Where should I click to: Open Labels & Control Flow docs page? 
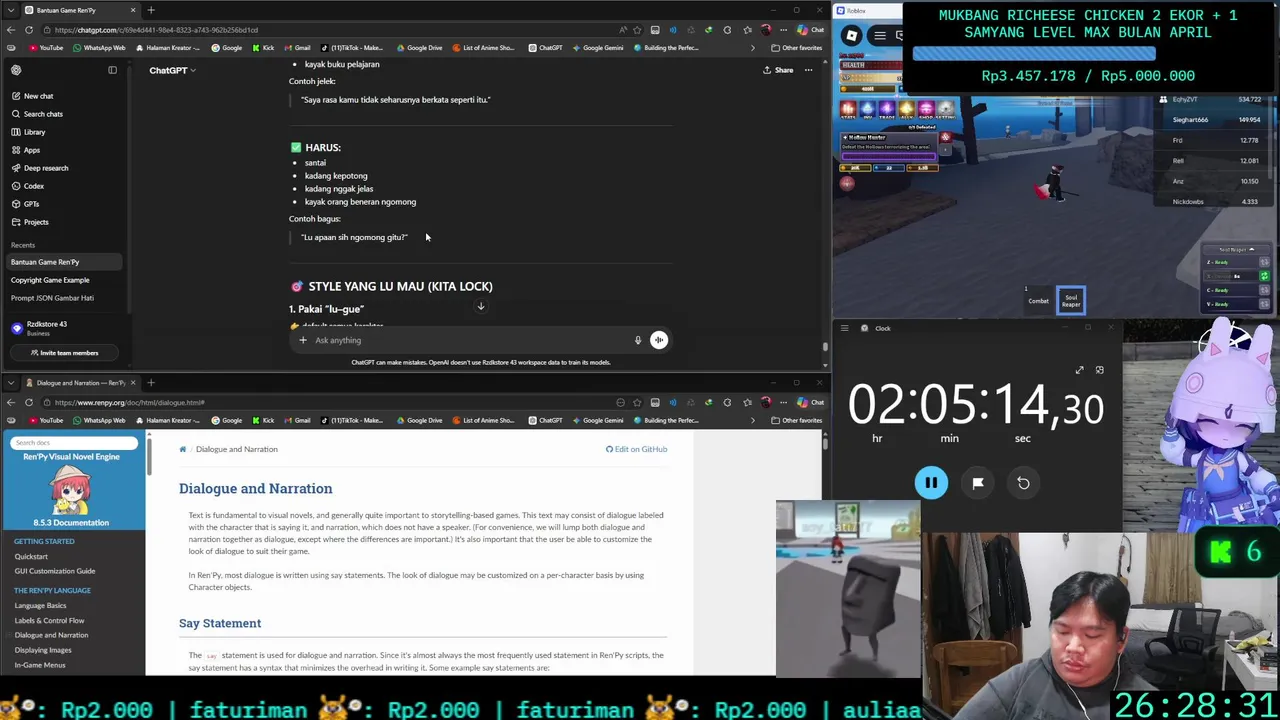click(x=49, y=620)
